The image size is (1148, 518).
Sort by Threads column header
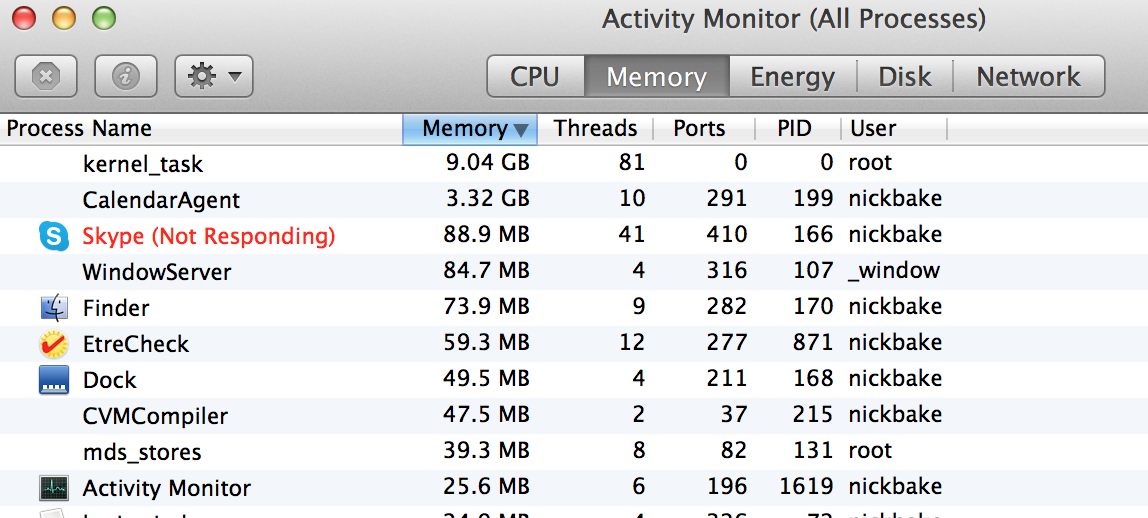tap(595, 129)
